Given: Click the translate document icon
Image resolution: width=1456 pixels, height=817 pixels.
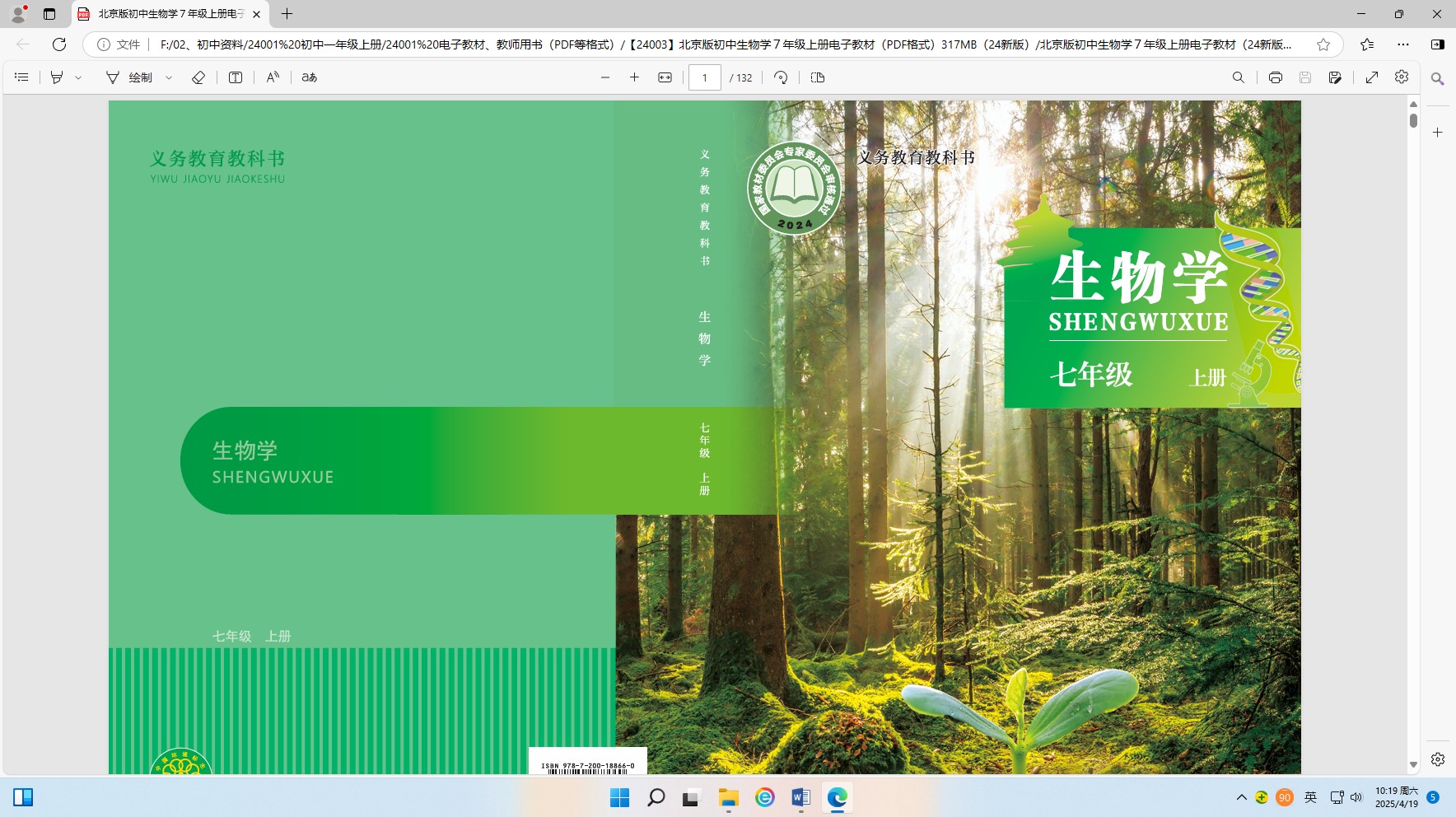Looking at the screenshot, I should (310, 77).
